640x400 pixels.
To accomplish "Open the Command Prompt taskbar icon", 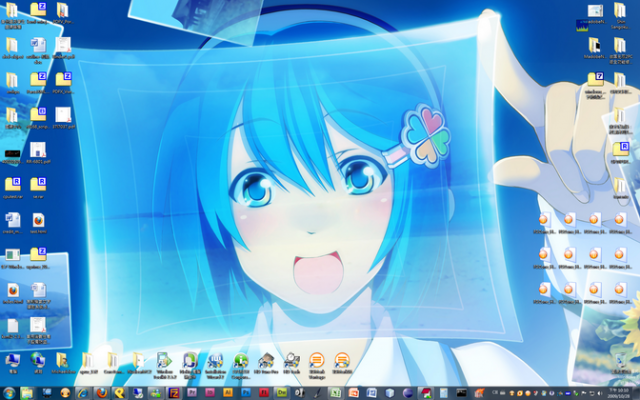I will click(x=461, y=393).
